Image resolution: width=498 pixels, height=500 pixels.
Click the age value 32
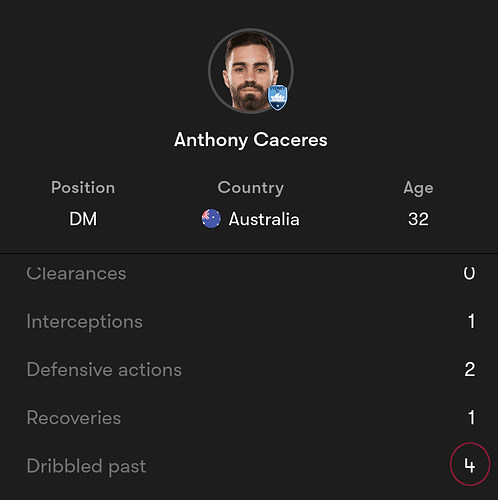pyautogui.click(x=418, y=219)
